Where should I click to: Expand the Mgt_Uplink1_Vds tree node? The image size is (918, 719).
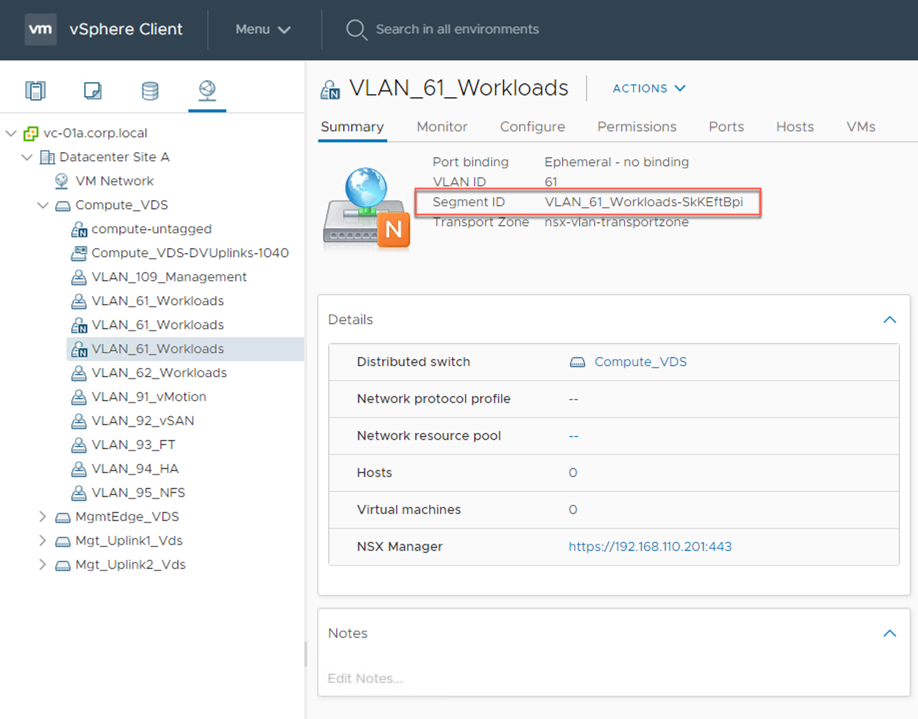[x=42, y=540]
